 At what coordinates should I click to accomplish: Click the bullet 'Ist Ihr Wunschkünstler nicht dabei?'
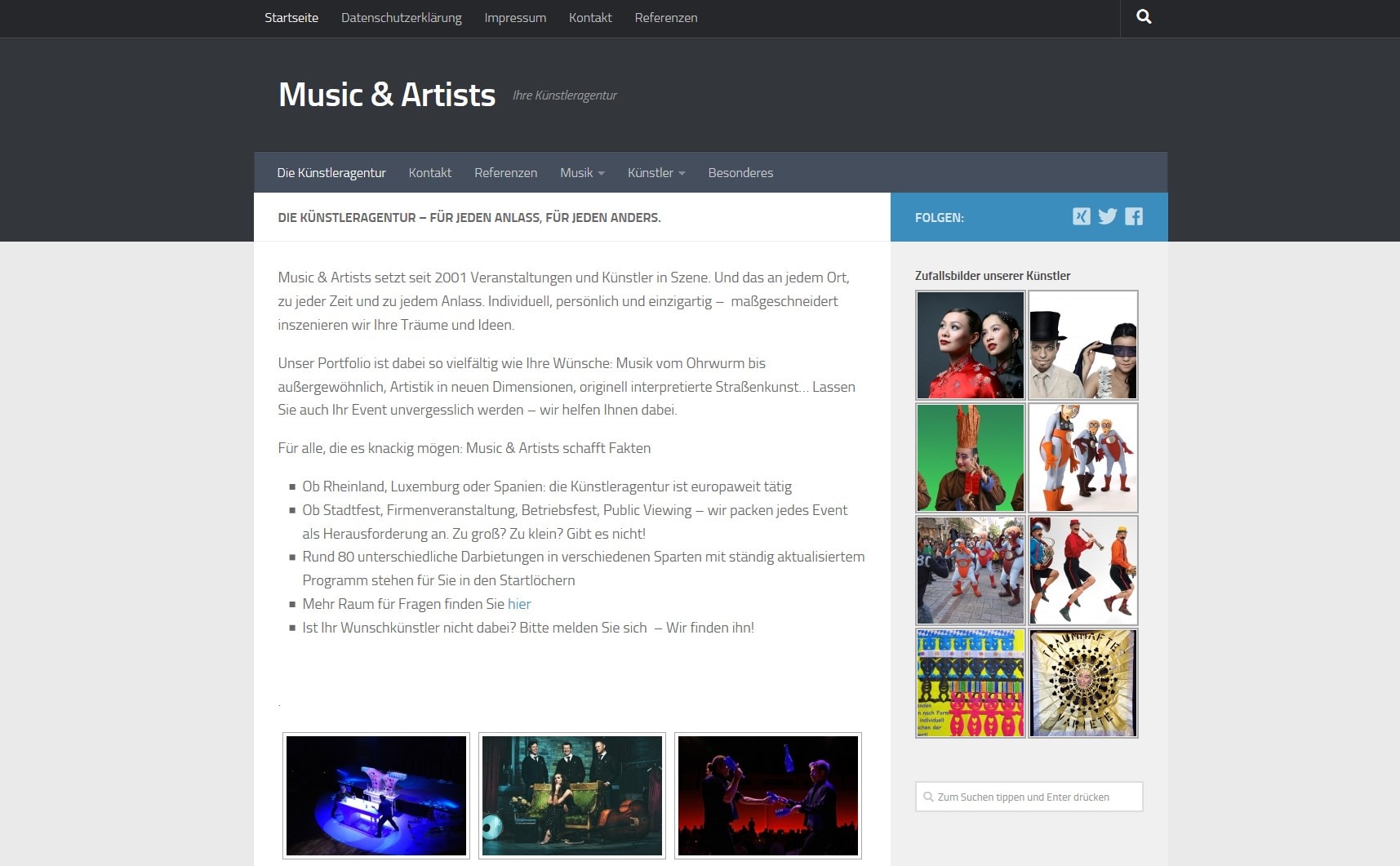tap(528, 628)
